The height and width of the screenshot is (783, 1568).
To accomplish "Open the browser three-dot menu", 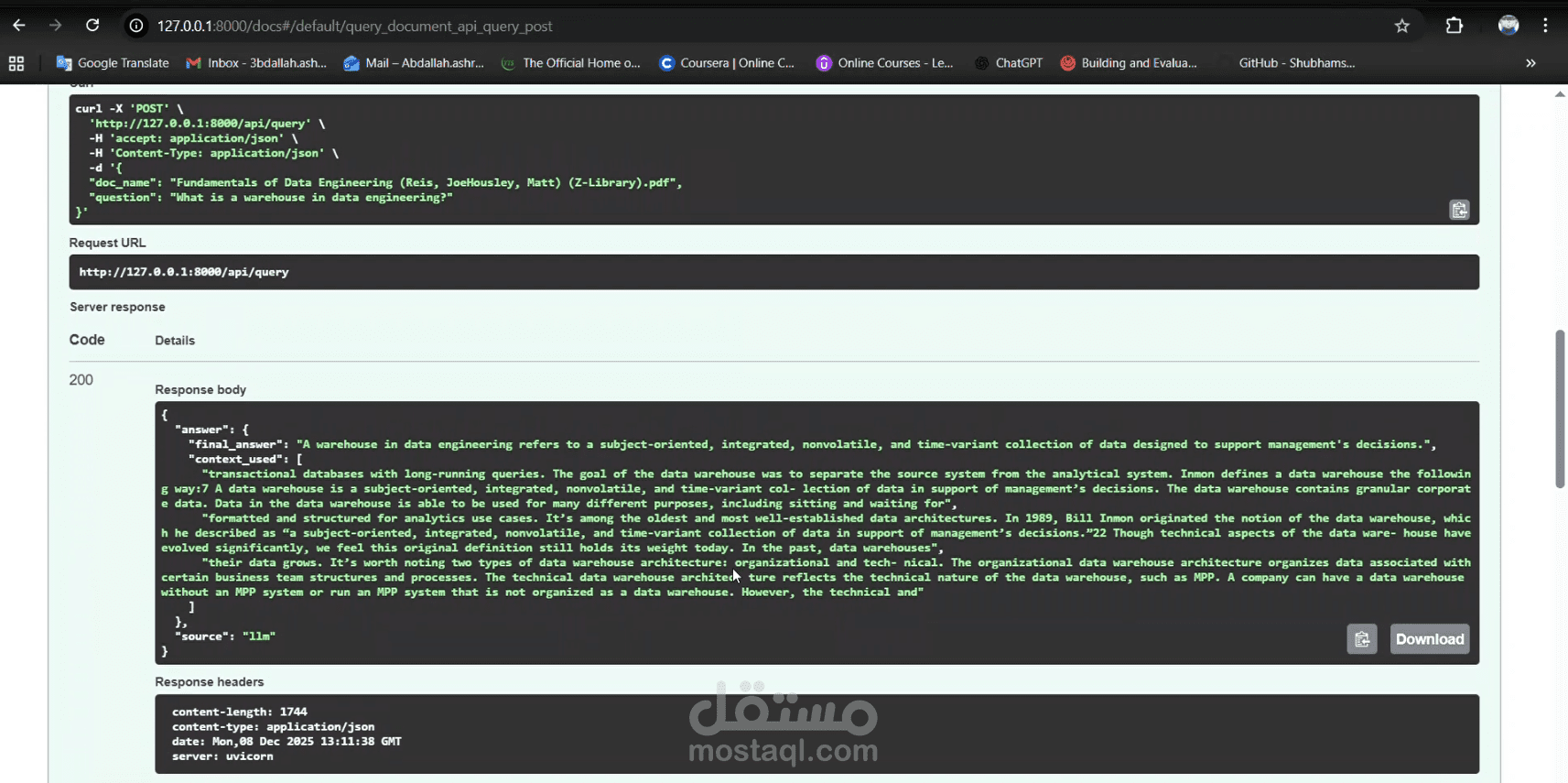I will coord(1546,26).
